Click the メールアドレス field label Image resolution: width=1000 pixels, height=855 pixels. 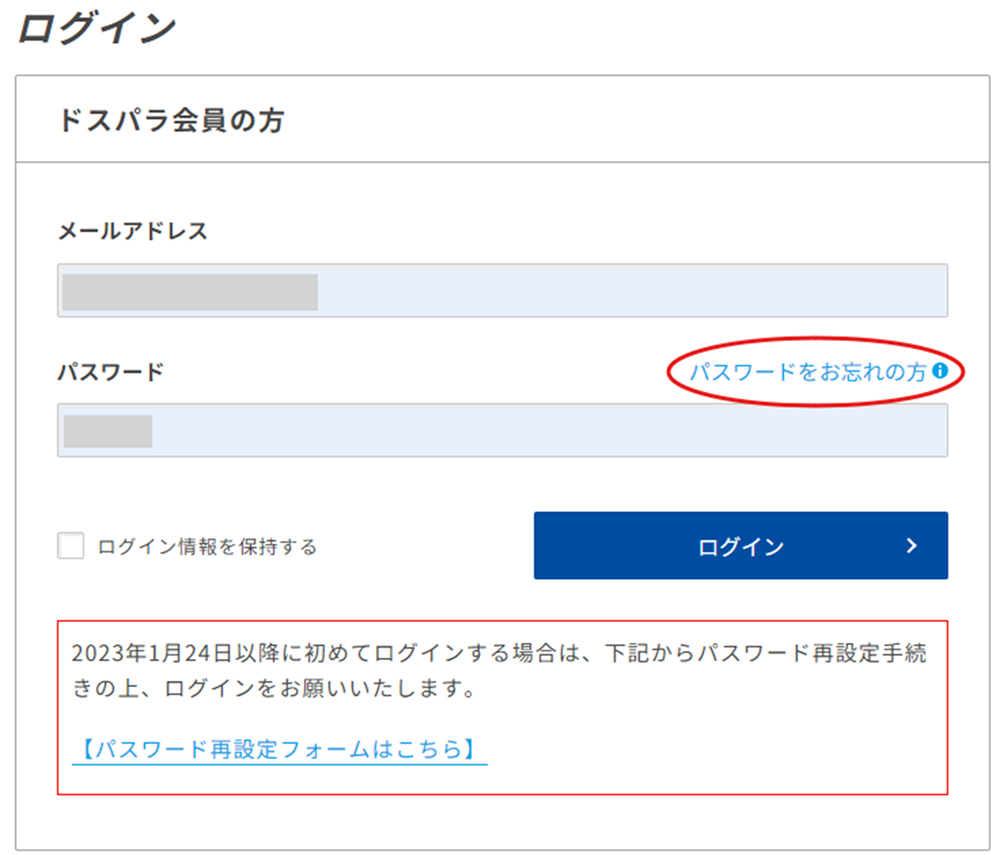tap(133, 231)
